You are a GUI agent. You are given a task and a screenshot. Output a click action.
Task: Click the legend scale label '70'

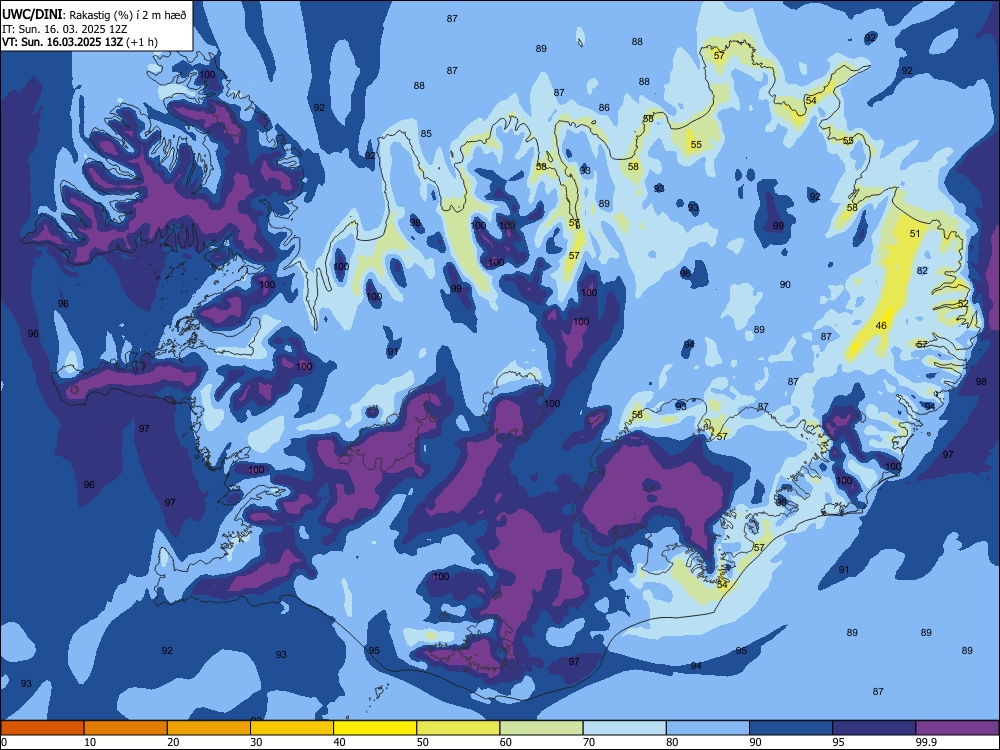pos(589,742)
